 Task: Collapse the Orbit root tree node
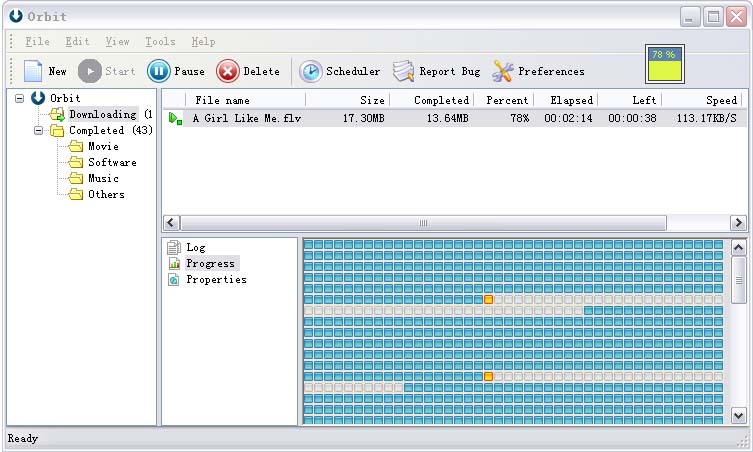pos(19,98)
